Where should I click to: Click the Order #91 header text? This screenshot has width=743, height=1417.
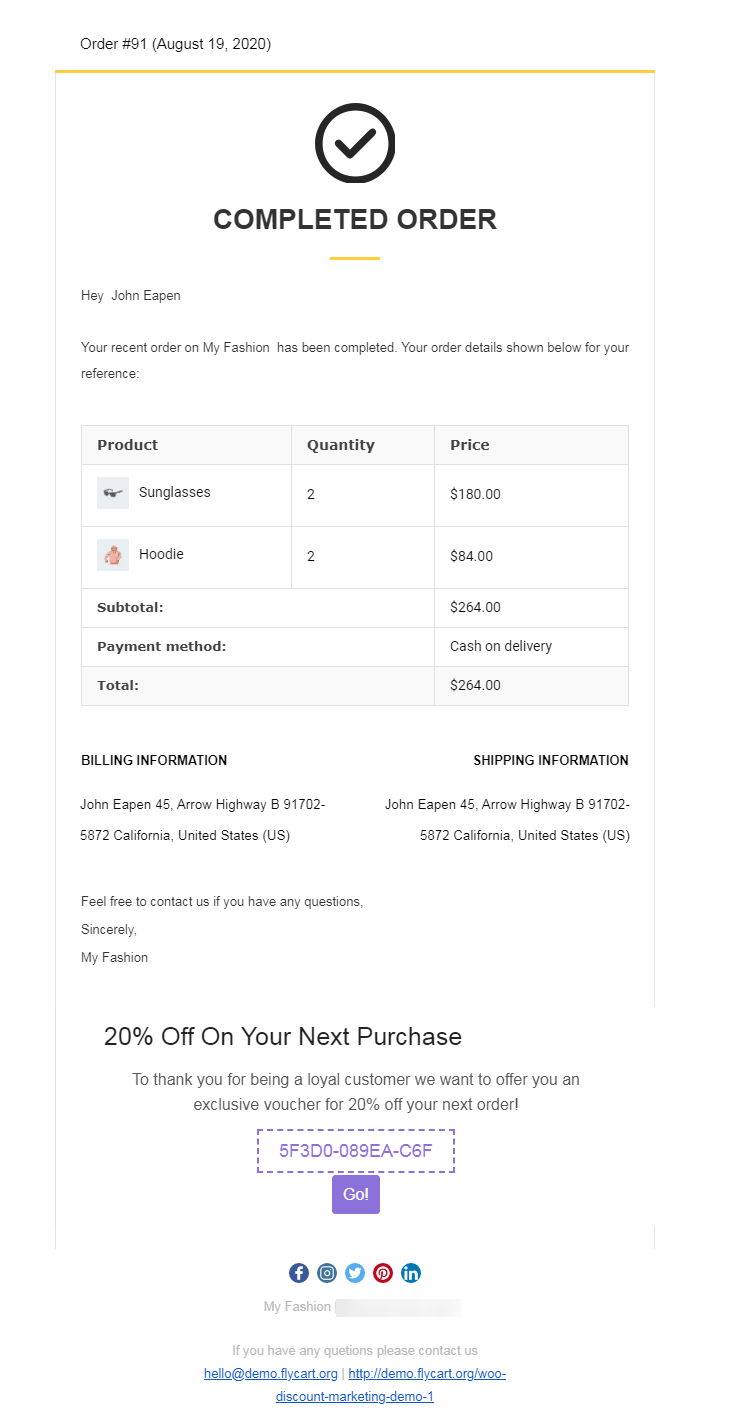tap(175, 44)
